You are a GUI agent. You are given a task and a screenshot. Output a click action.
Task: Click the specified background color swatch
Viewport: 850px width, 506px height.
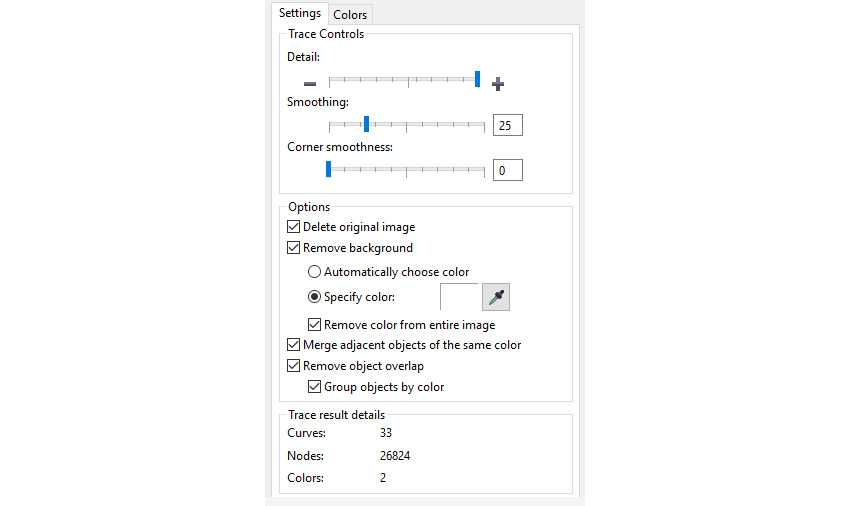point(459,297)
